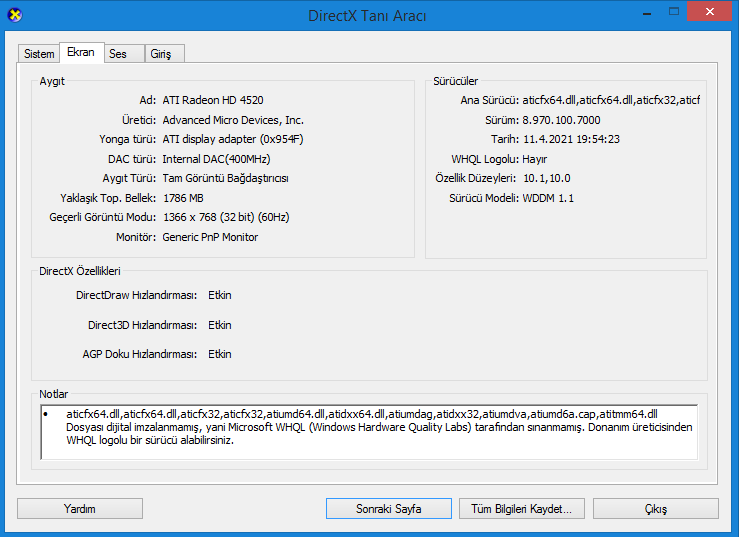
Task: Click the feature levels 10.1,10.0 value
Action: 547,178
